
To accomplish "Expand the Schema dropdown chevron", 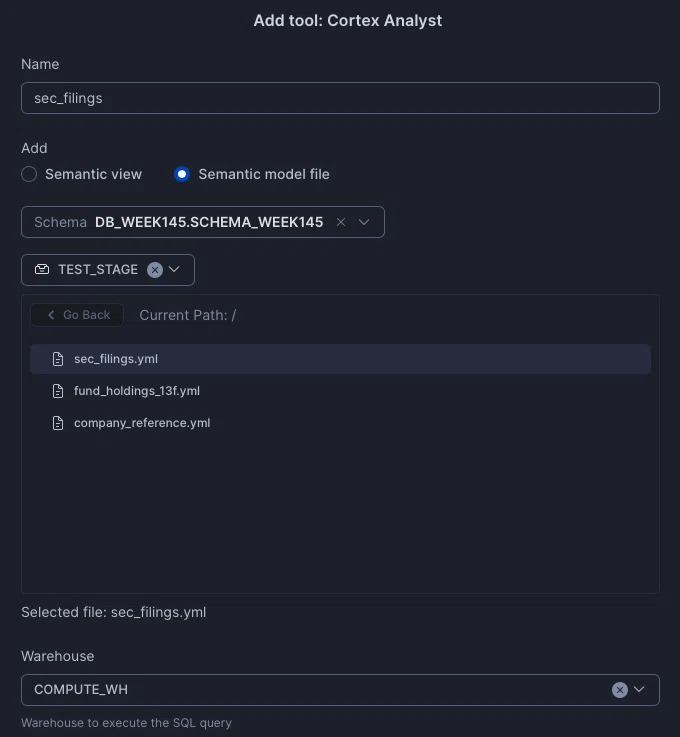I will pos(364,222).
